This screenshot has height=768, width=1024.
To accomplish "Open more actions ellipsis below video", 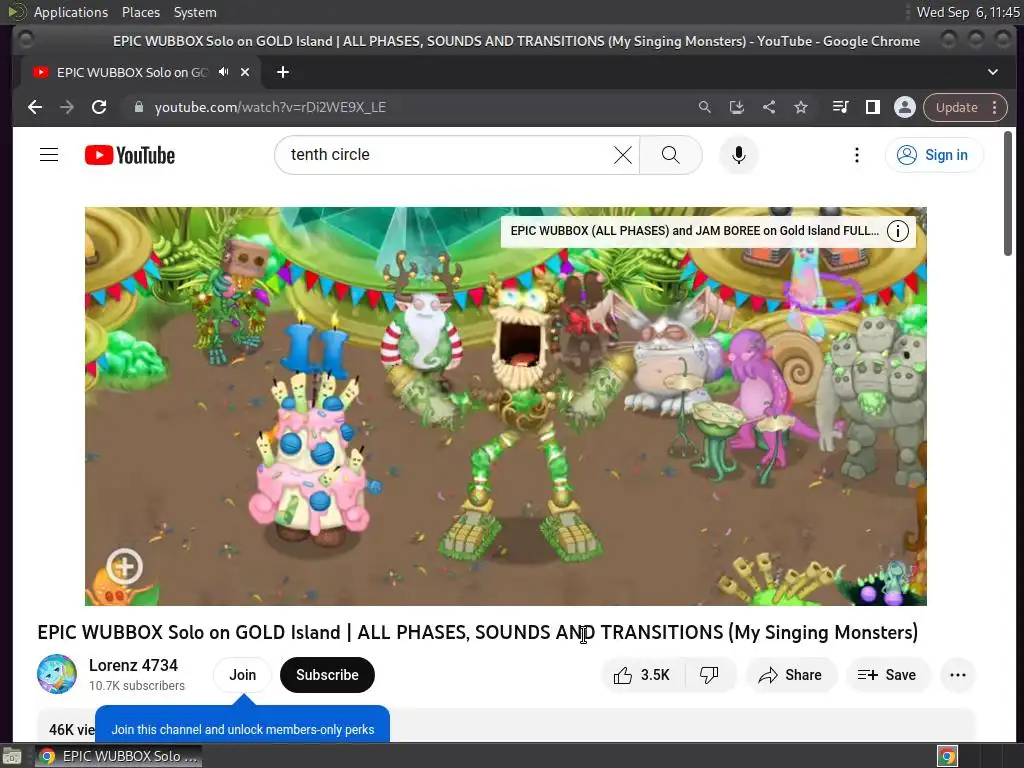I will click(x=958, y=675).
